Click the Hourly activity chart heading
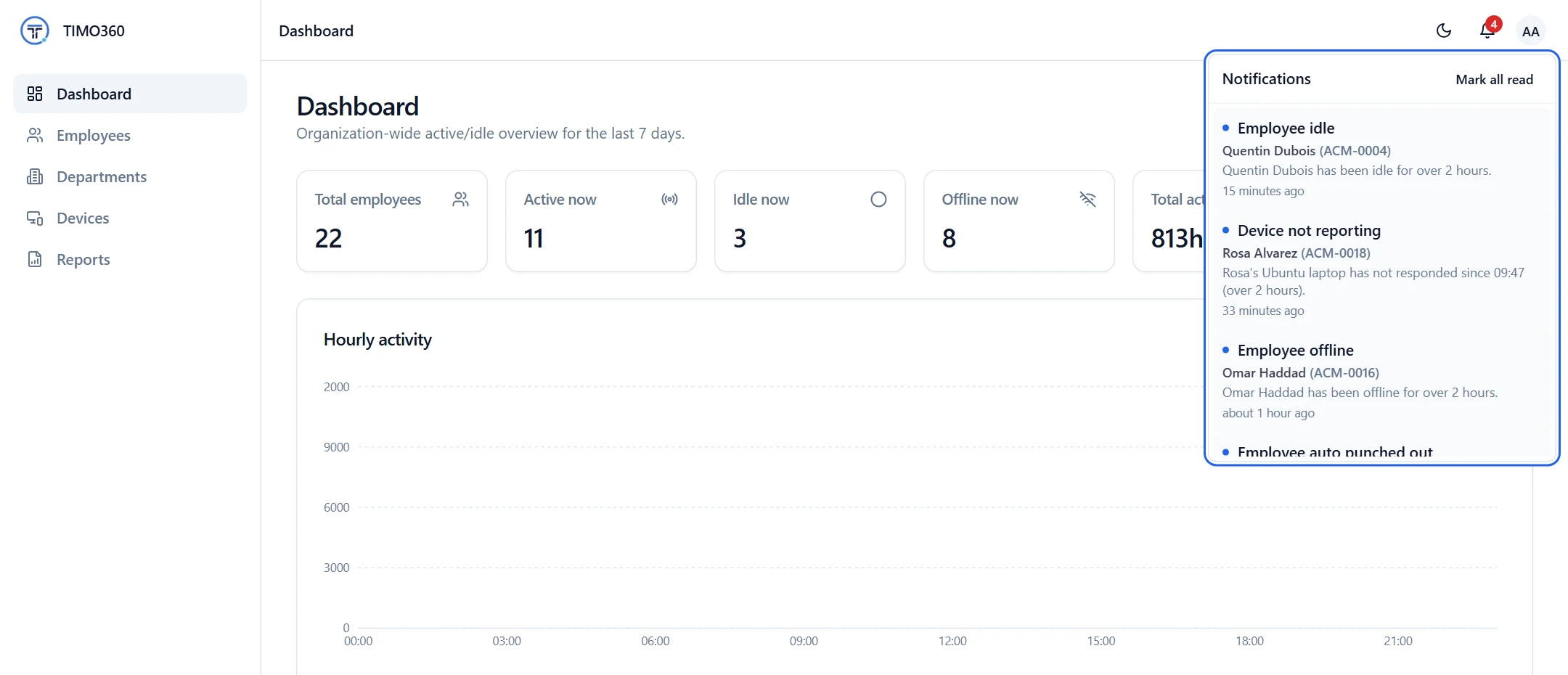Screen dimensions: 1568x675 point(377,340)
